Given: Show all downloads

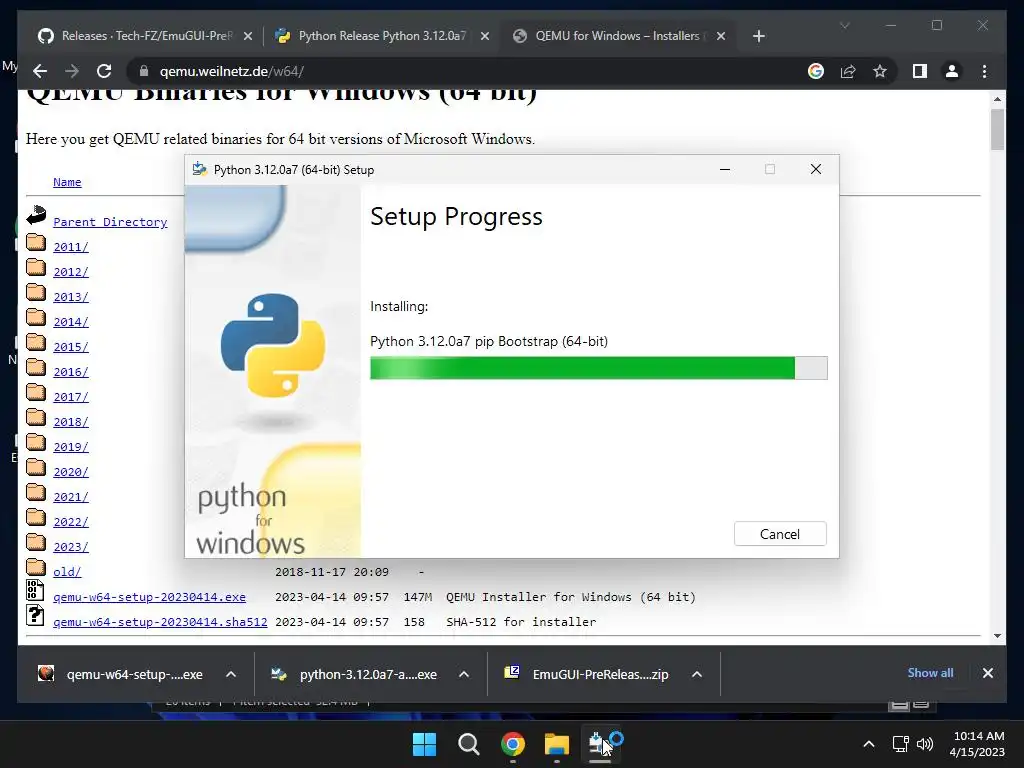Looking at the screenshot, I should tap(930, 673).
